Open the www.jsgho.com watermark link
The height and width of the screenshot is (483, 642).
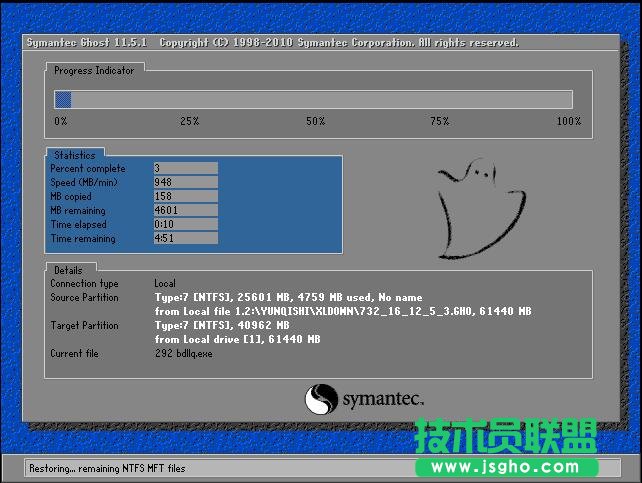[x=513, y=466]
